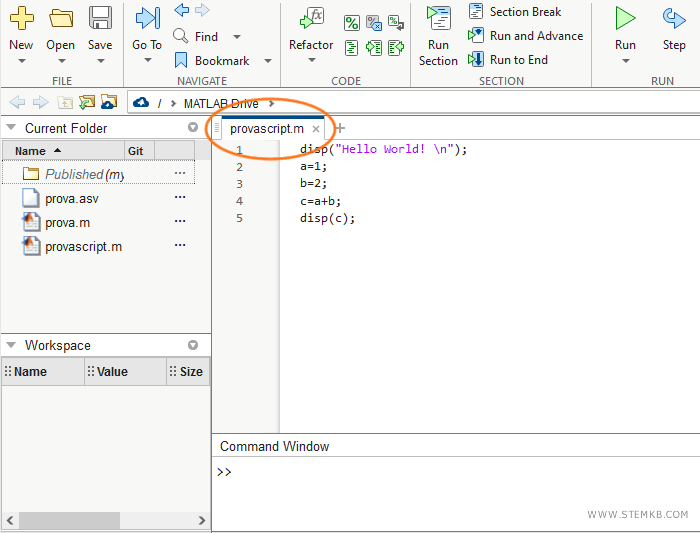This screenshot has height=533, width=700.
Task: Switch to the provascript.m editor tab
Action: pos(266,129)
